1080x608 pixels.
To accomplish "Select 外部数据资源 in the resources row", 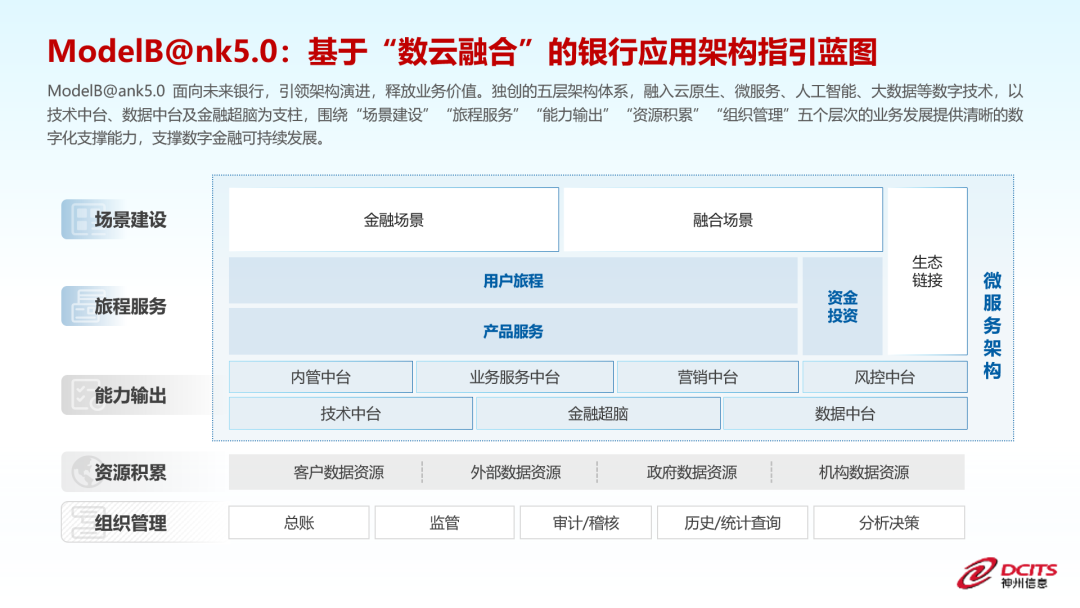I will coord(515,472).
